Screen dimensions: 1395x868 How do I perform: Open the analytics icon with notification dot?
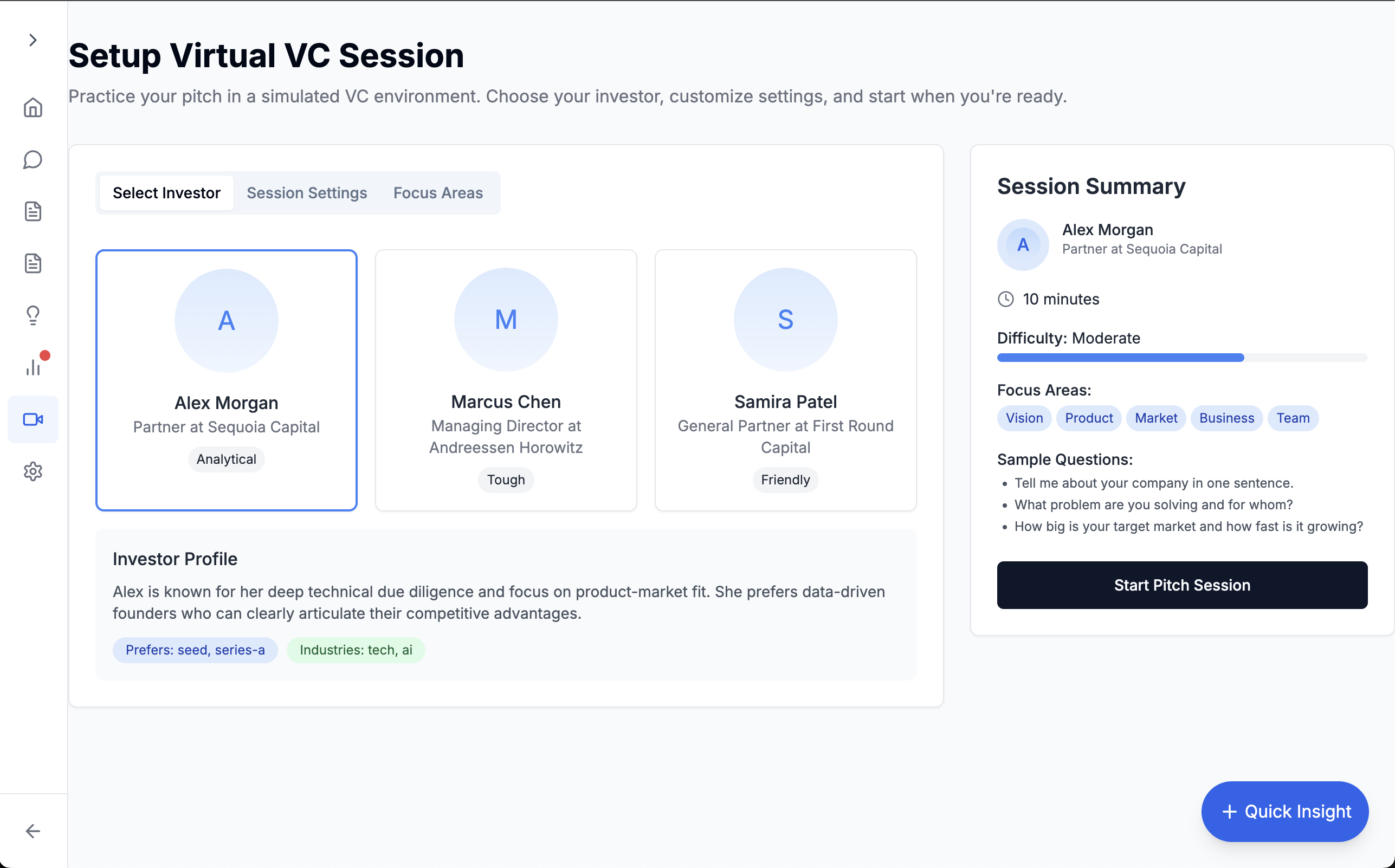click(x=33, y=367)
